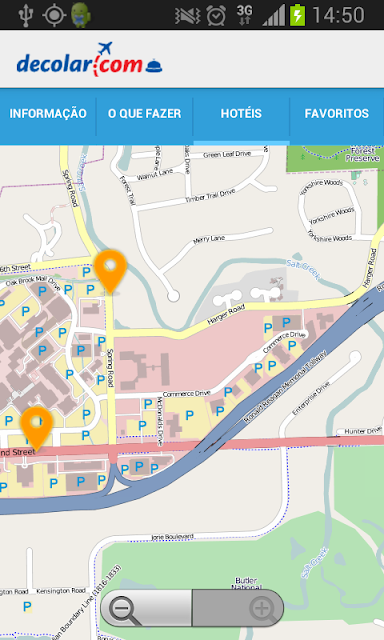Image resolution: width=384 pixels, height=640 pixels.
Task: Tap the battery charging indicator
Action: pyautogui.click(x=297, y=15)
